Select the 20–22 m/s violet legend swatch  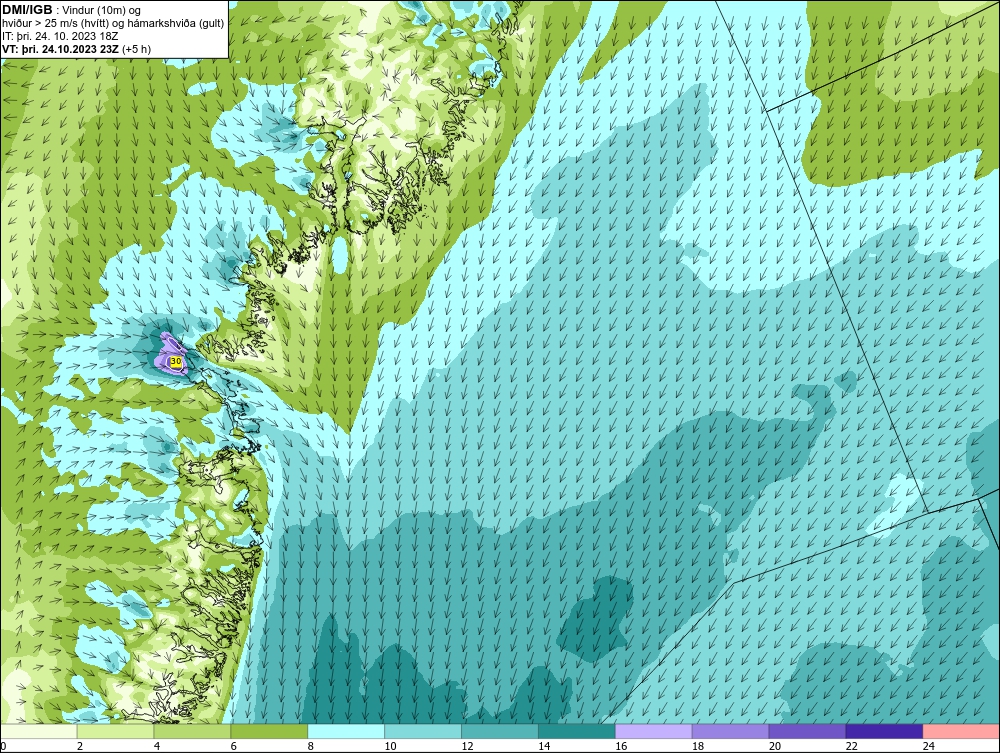pos(807,731)
